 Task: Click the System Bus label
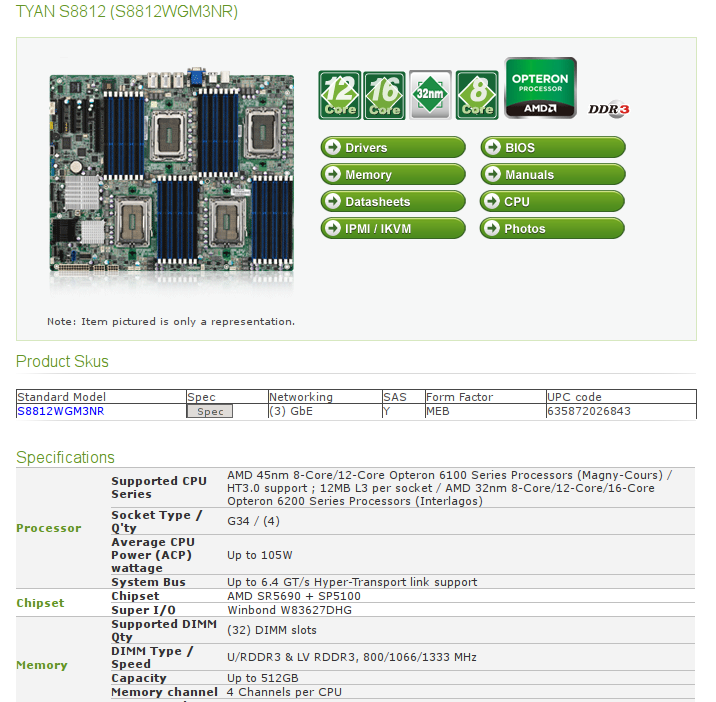[x=148, y=582]
